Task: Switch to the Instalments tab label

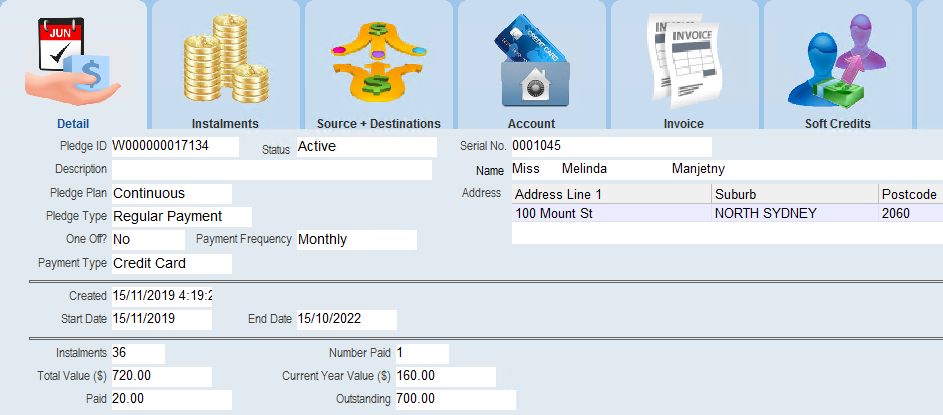Action: click(x=225, y=124)
